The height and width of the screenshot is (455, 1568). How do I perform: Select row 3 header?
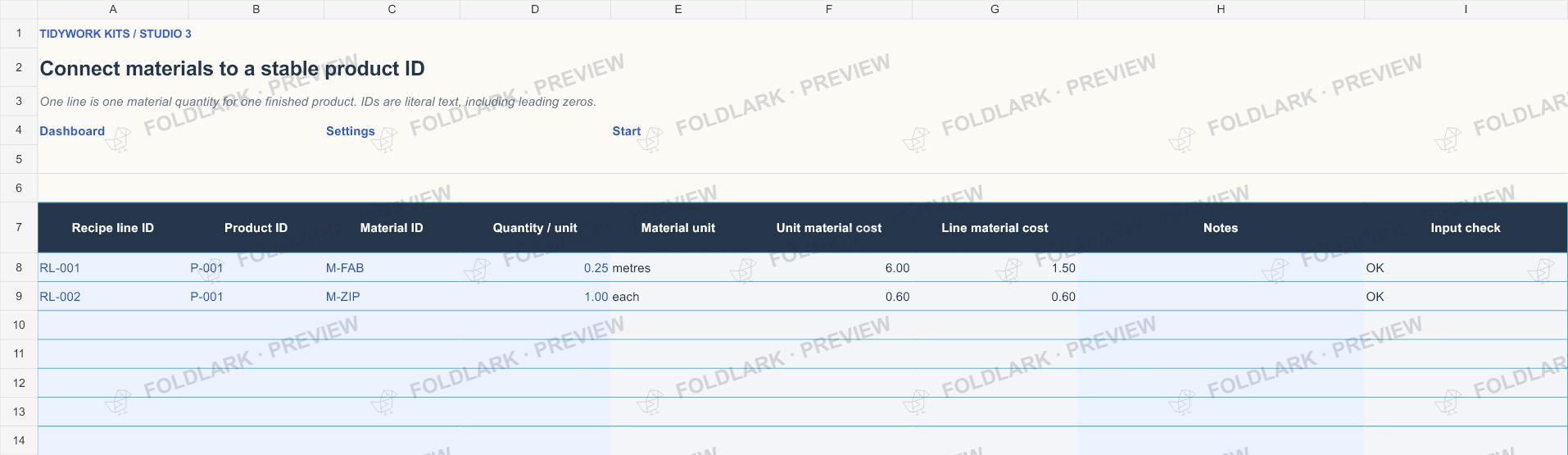pos(19,101)
